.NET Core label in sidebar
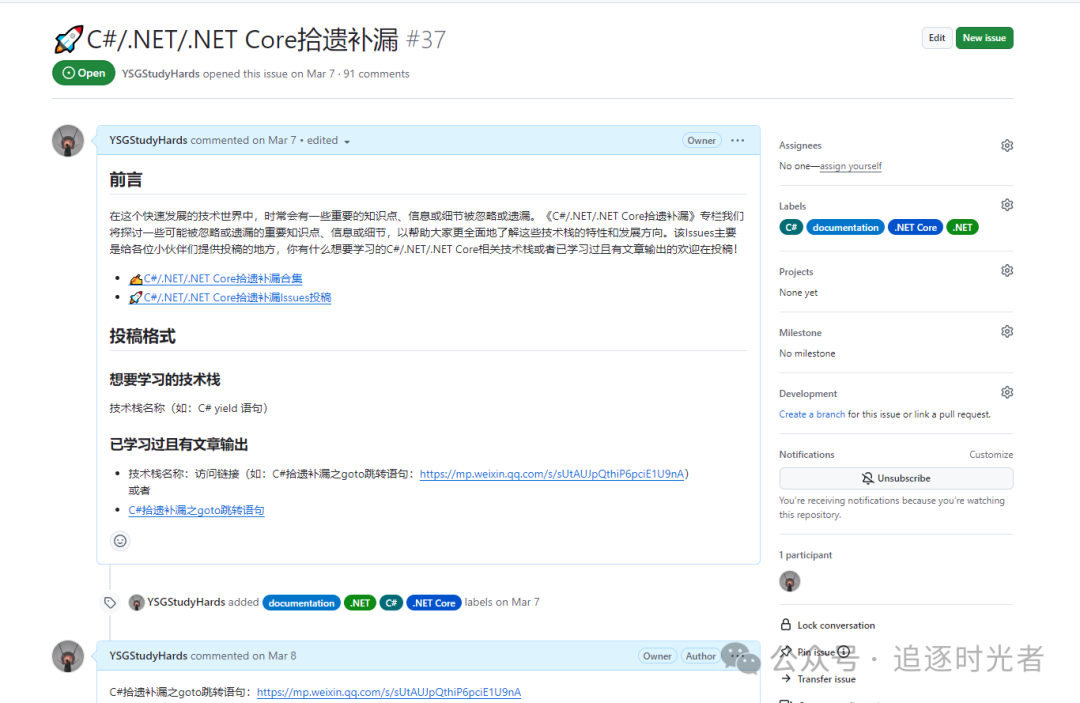This screenshot has width=1080, height=703. (915, 227)
